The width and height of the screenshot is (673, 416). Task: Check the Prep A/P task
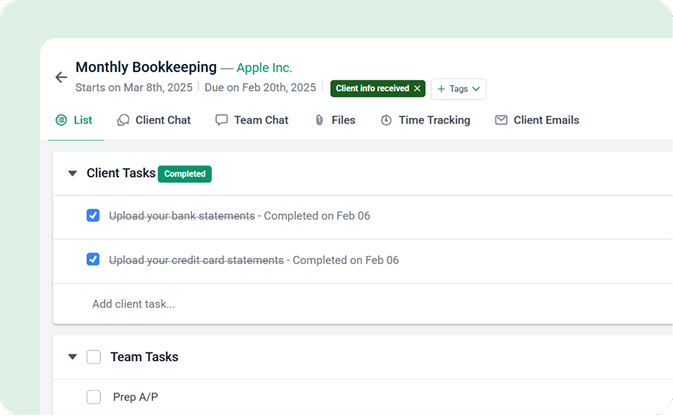[x=94, y=397]
